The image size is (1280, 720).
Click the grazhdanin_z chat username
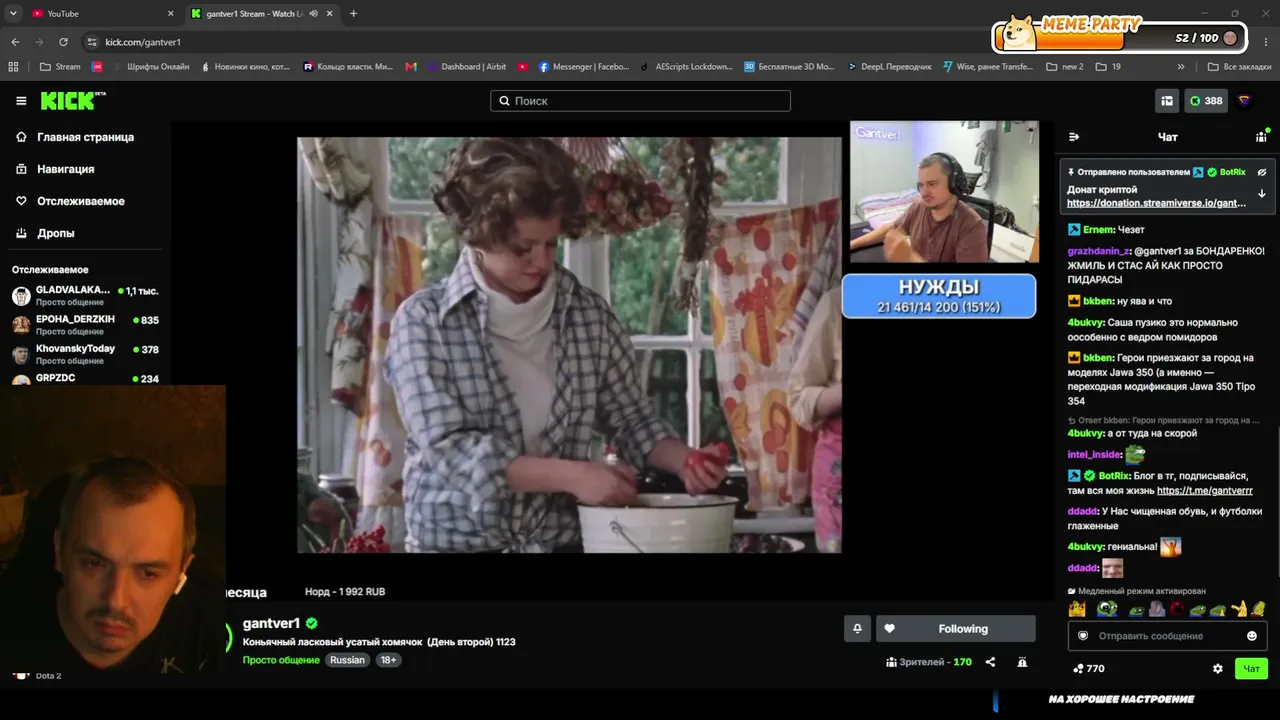pyautogui.click(x=1099, y=251)
